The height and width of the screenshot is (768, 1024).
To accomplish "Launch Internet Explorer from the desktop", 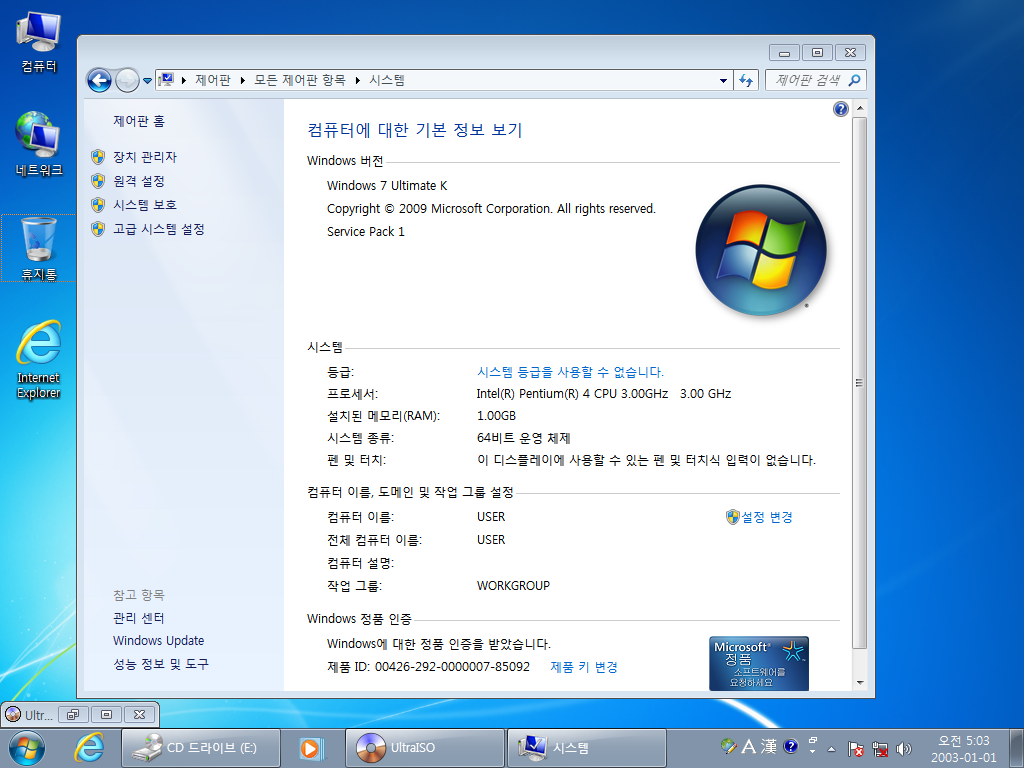I will point(39,359).
